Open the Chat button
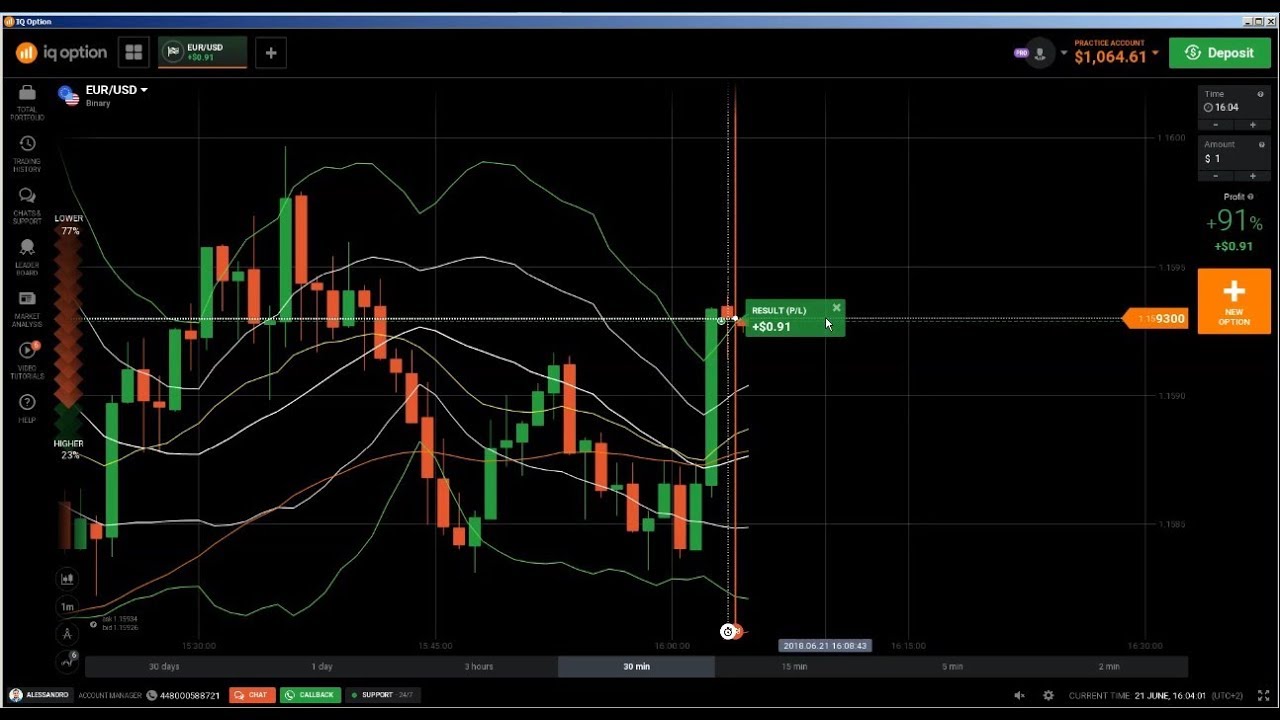Screen dimensions: 1280x720 point(251,695)
